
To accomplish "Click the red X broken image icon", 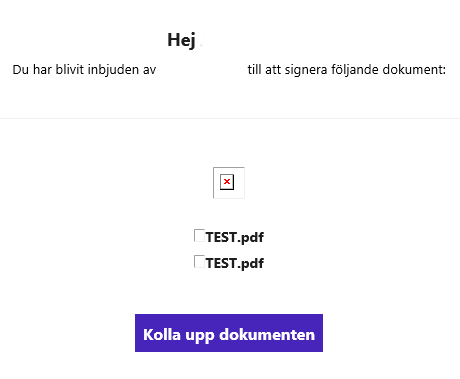I will pyautogui.click(x=227, y=182).
